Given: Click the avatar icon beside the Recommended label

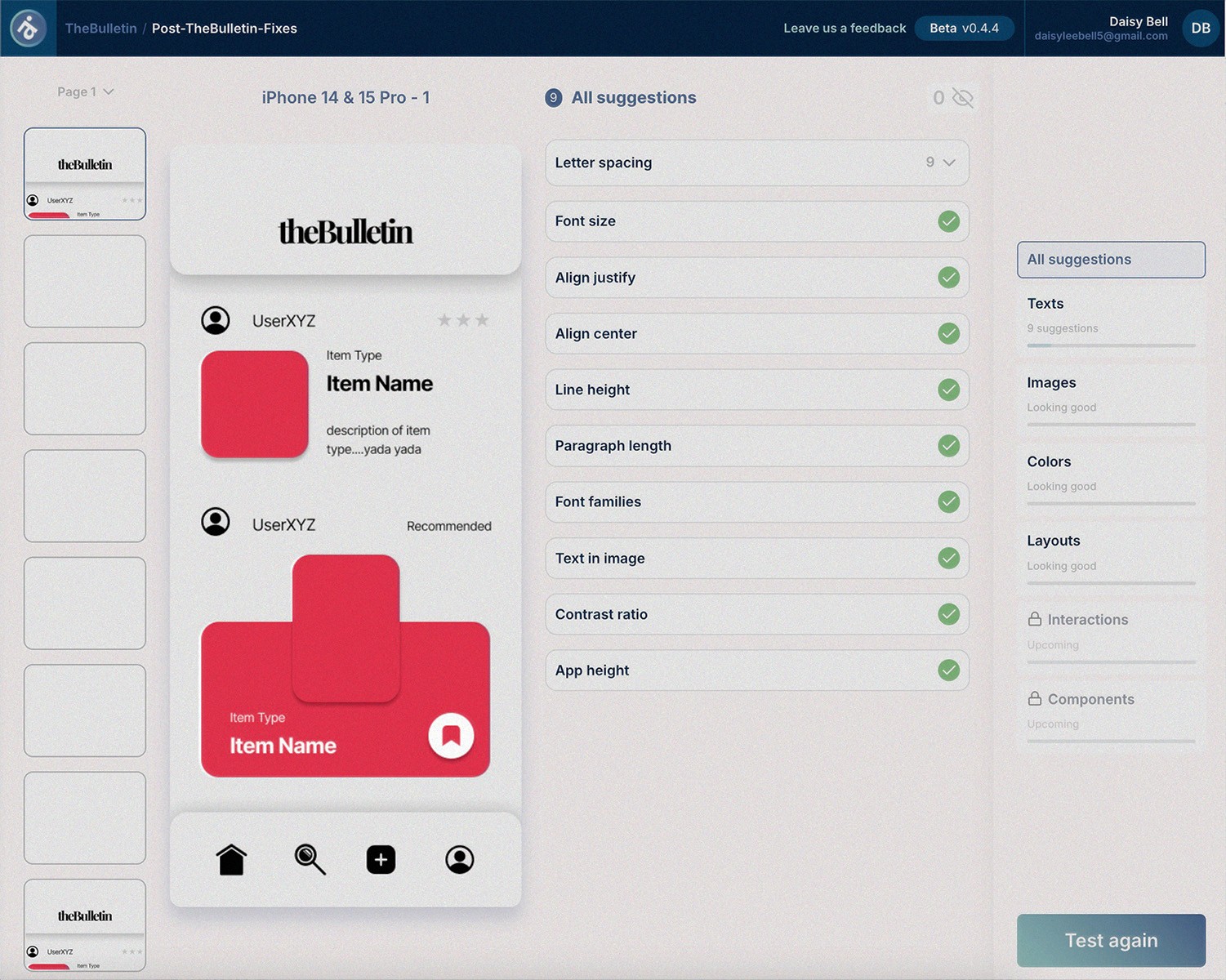Looking at the screenshot, I should (216, 522).
